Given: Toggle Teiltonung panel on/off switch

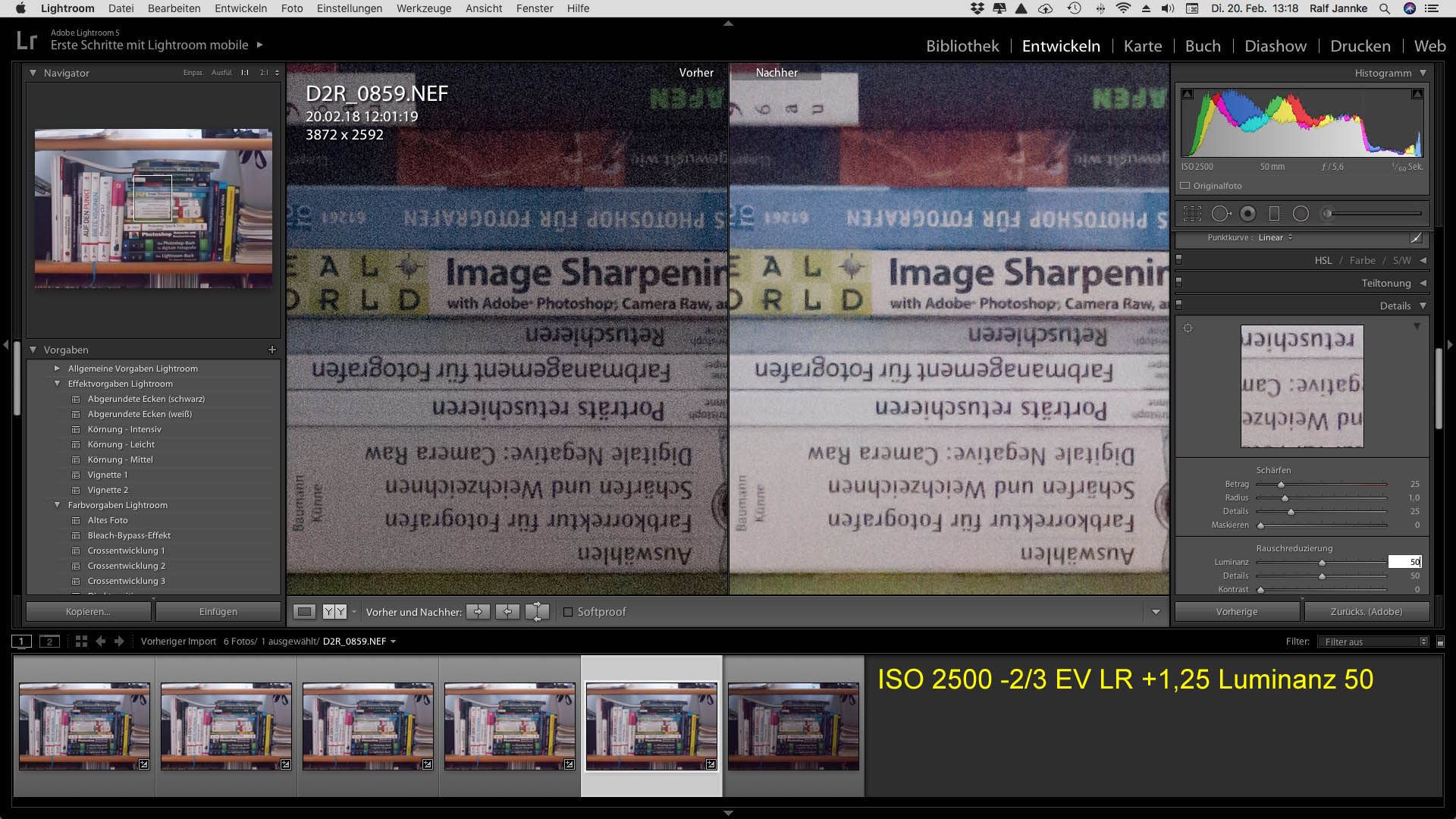Looking at the screenshot, I should pyautogui.click(x=1178, y=283).
